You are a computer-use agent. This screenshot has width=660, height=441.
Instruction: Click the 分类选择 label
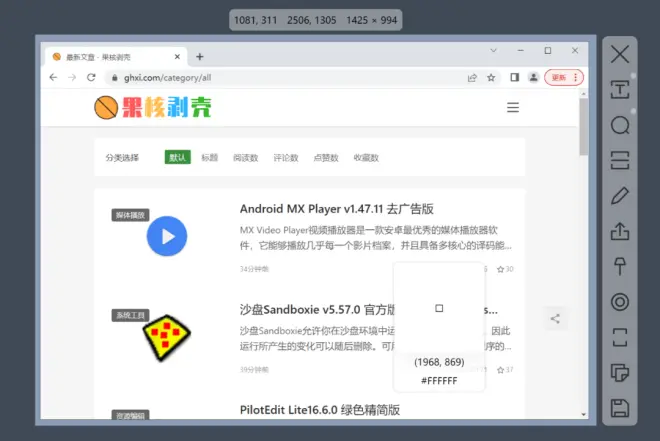[122, 158]
